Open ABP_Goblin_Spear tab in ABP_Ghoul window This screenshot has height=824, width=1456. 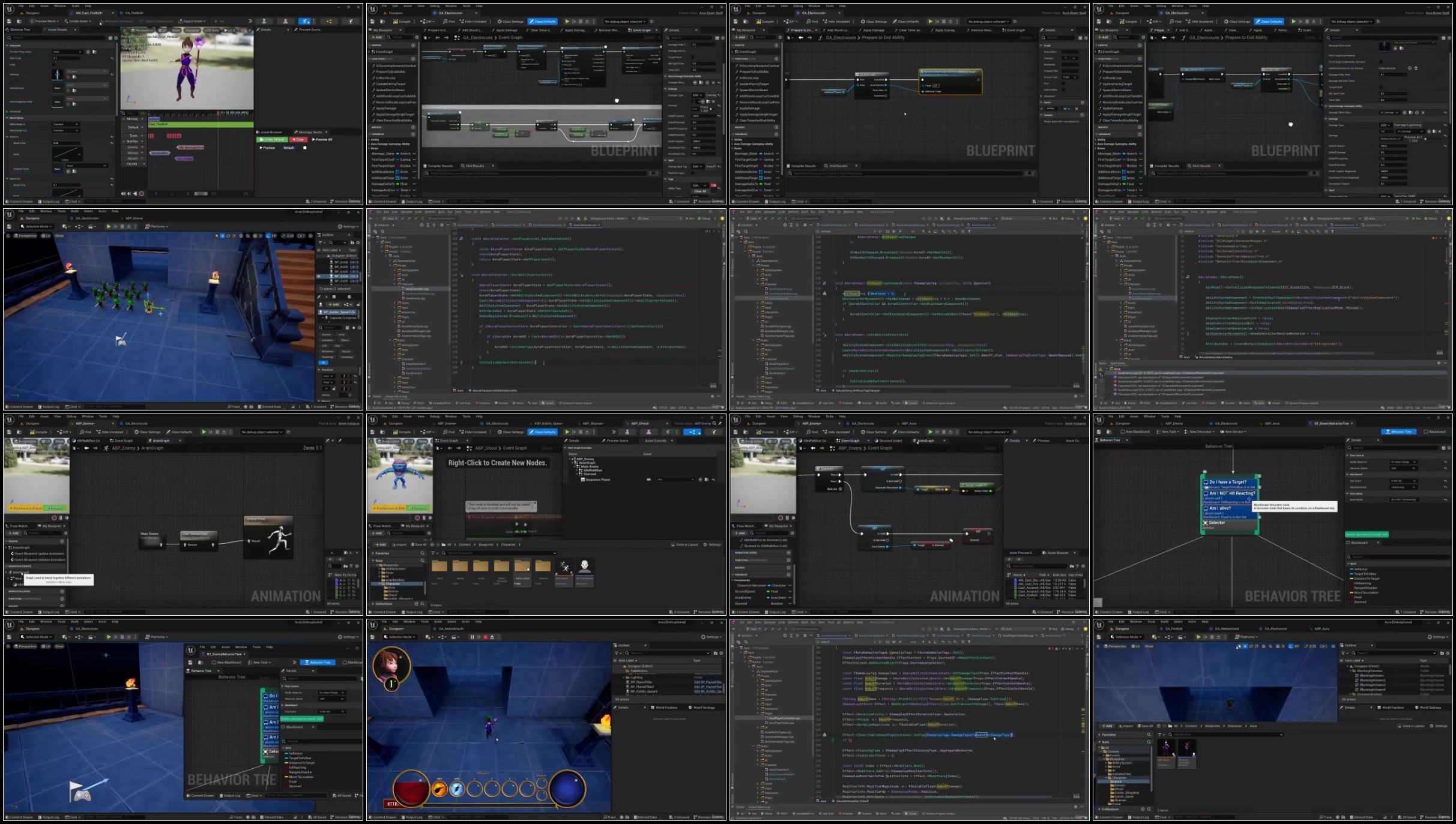point(548,423)
